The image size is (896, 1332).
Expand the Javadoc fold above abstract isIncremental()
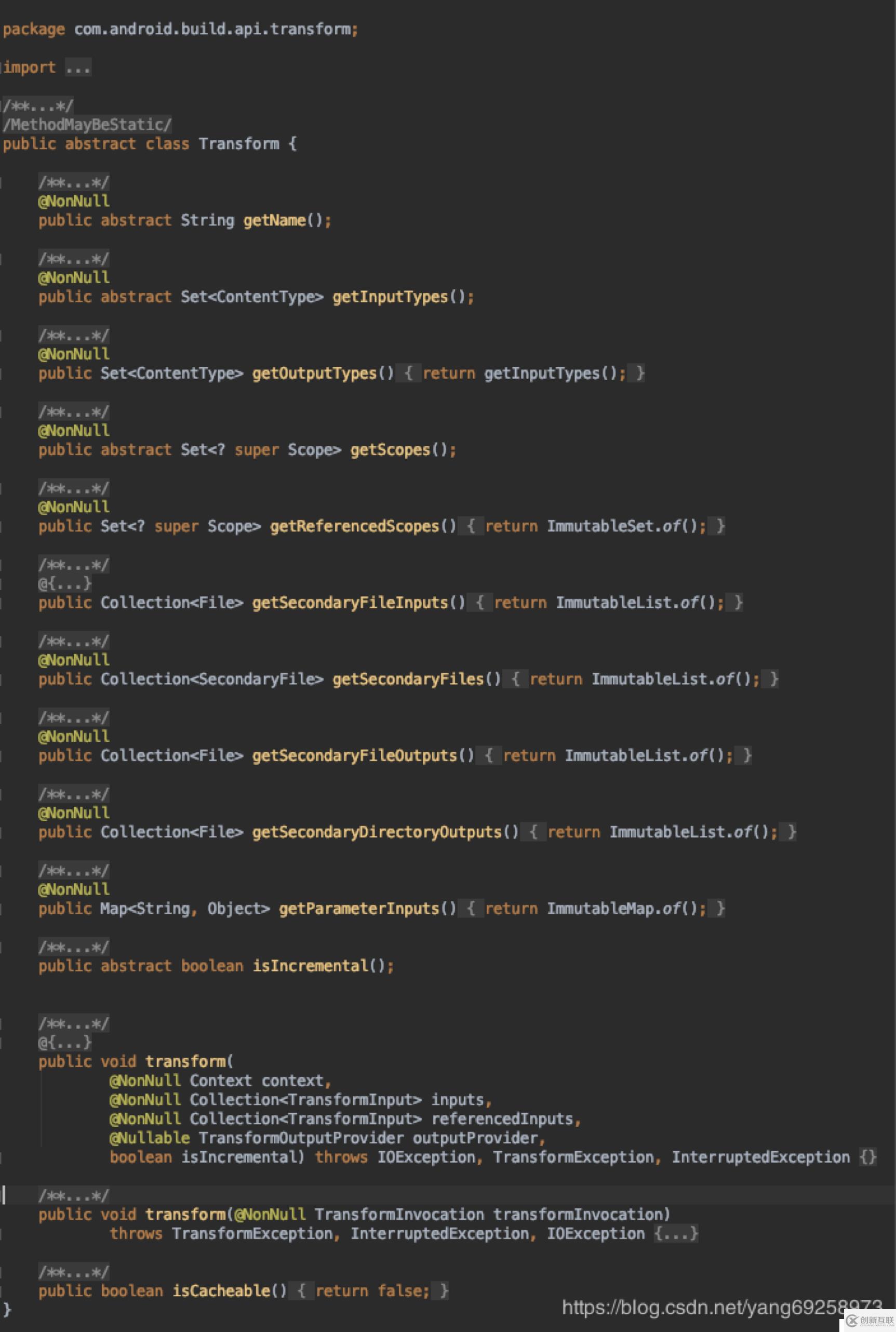(x=73, y=947)
